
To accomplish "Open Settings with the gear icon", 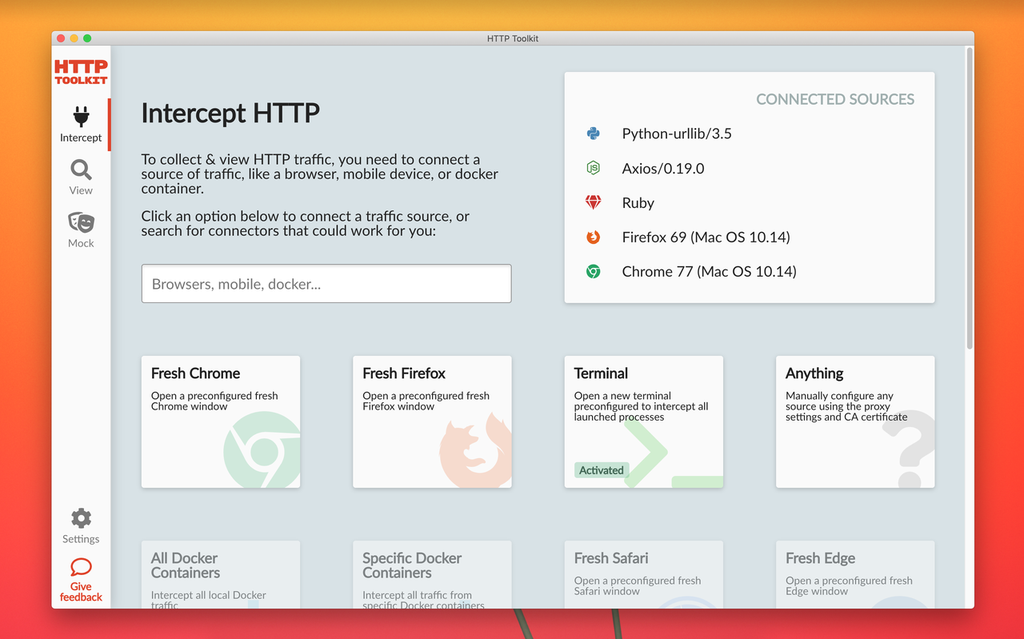I will [x=80, y=519].
